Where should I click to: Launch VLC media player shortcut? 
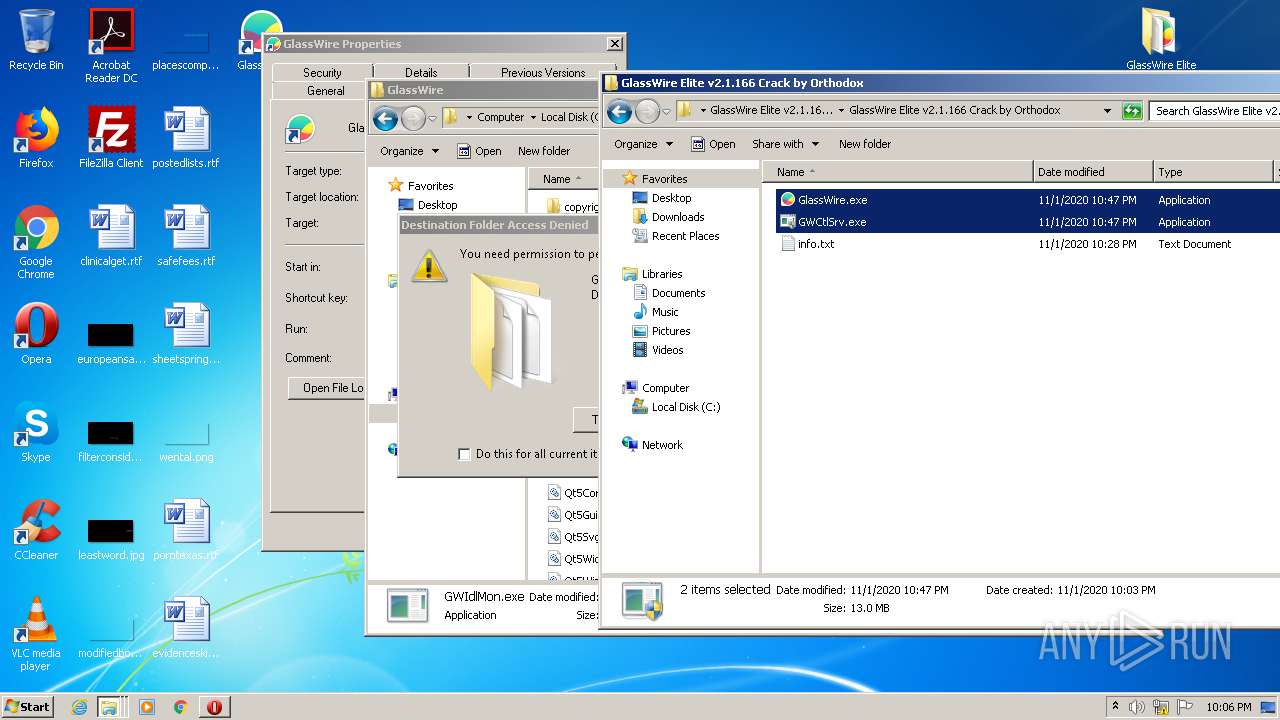tap(36, 634)
